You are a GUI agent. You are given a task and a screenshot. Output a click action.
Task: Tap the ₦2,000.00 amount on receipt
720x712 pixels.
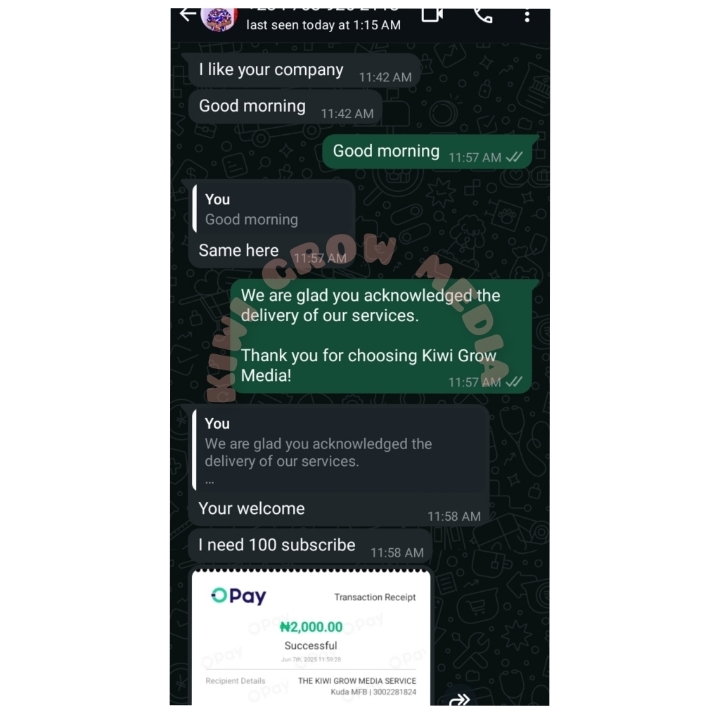pyautogui.click(x=311, y=627)
